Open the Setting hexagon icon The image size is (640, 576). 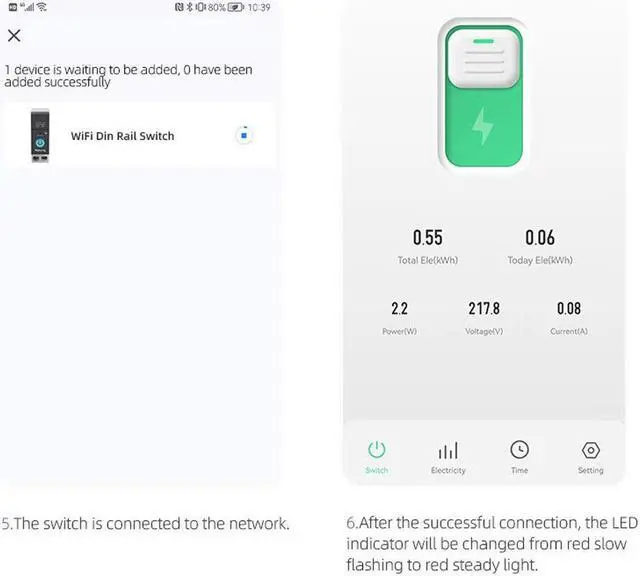coord(590,450)
